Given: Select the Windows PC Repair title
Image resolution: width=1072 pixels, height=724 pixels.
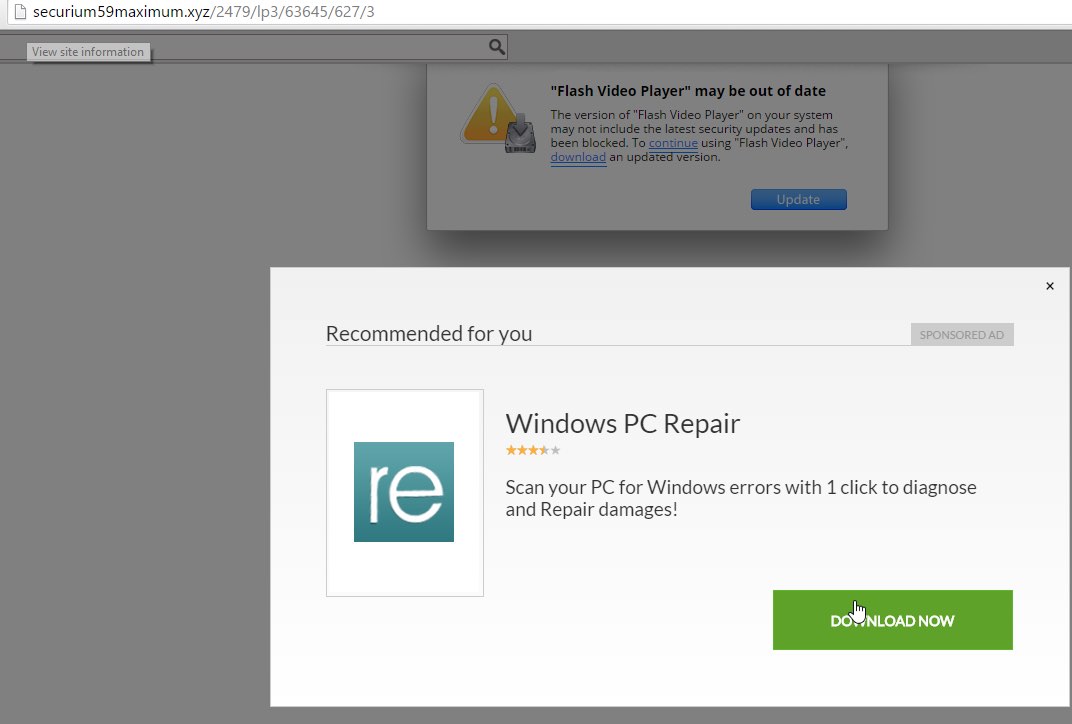Looking at the screenshot, I should [622, 423].
